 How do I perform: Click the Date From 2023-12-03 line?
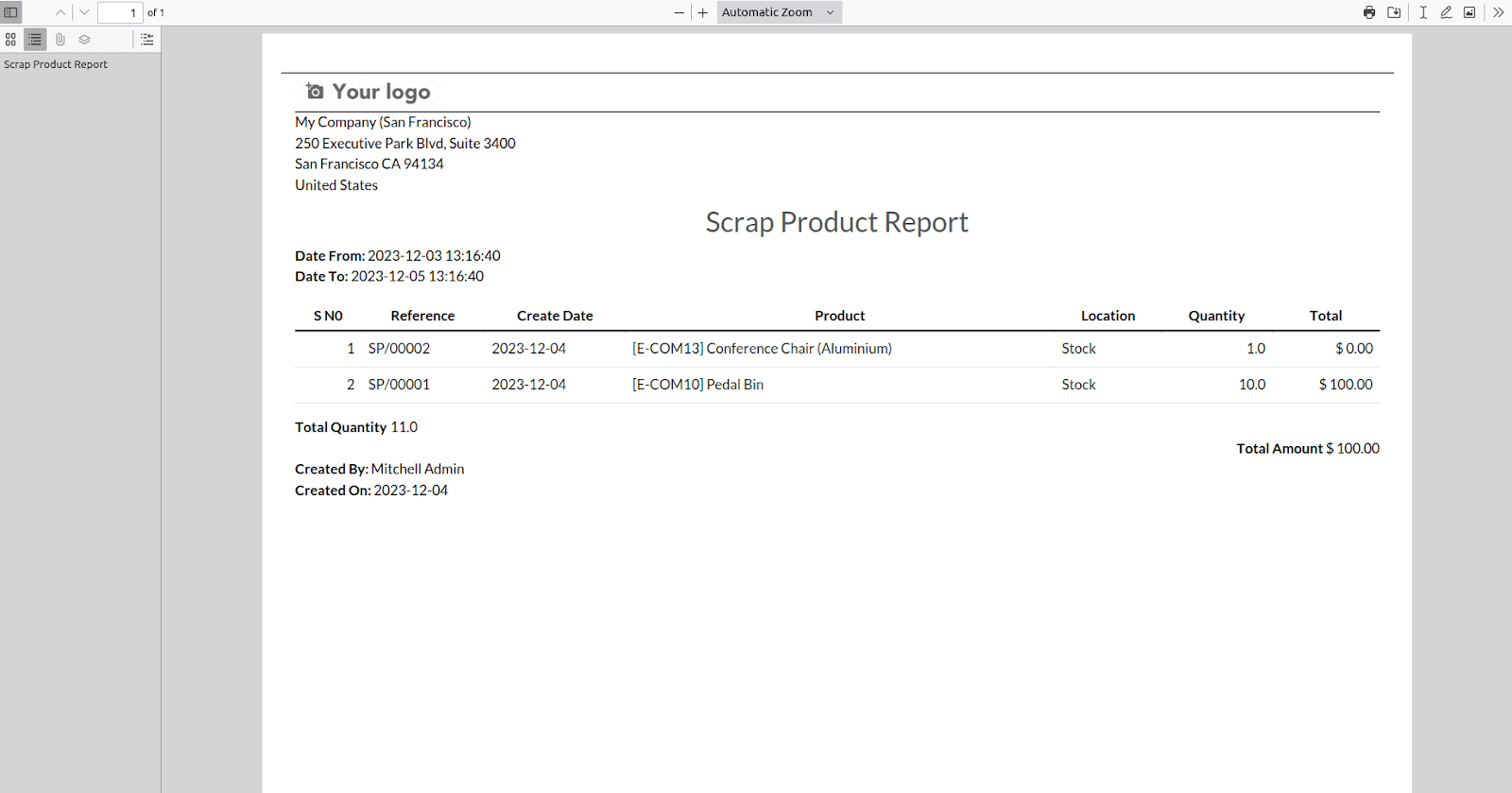(398, 256)
